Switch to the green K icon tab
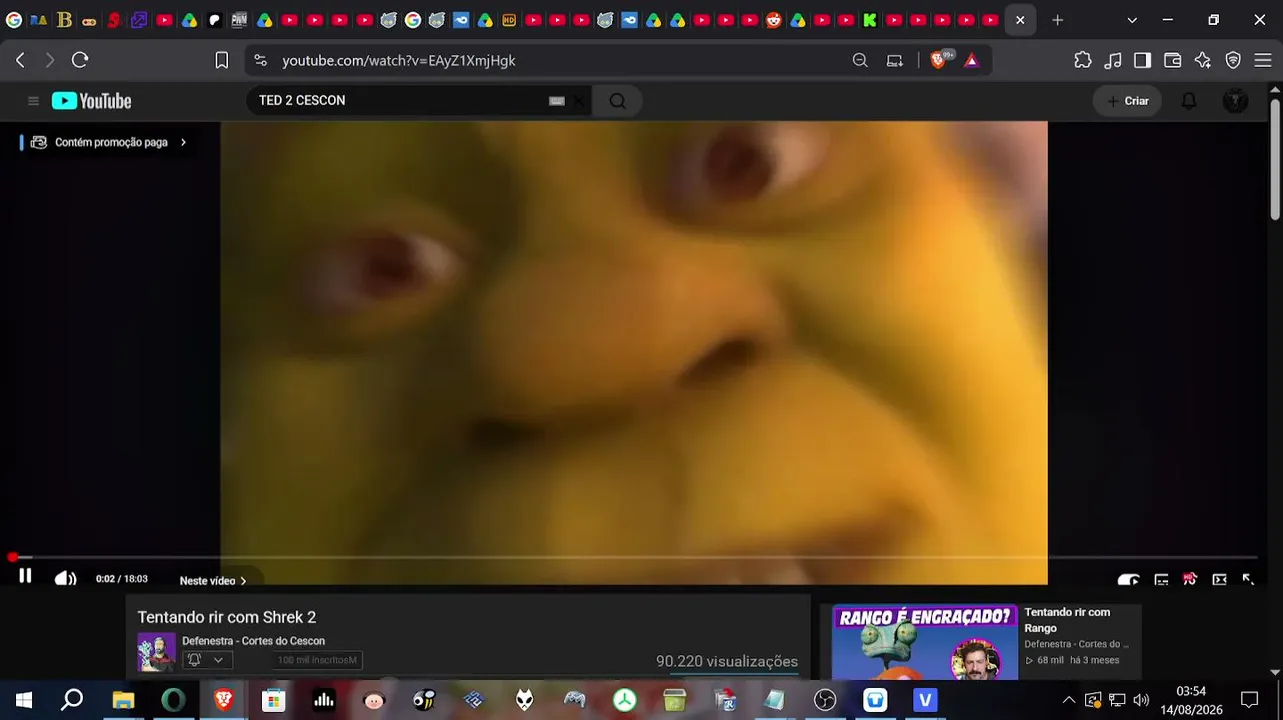Viewport: 1283px width, 720px height. click(870, 20)
